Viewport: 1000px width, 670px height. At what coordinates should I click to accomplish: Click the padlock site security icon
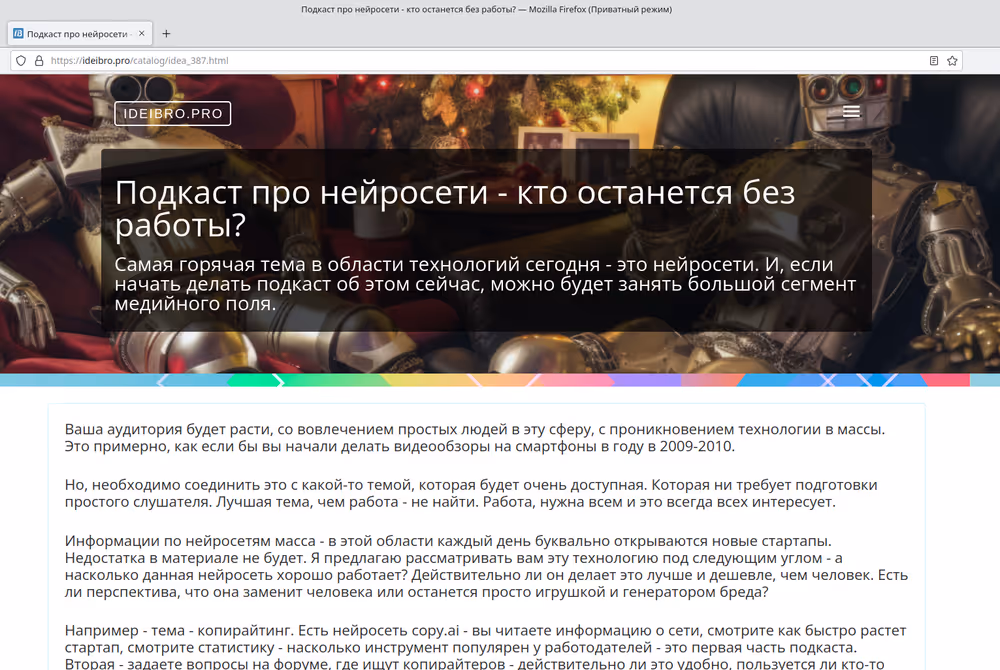(x=38, y=60)
